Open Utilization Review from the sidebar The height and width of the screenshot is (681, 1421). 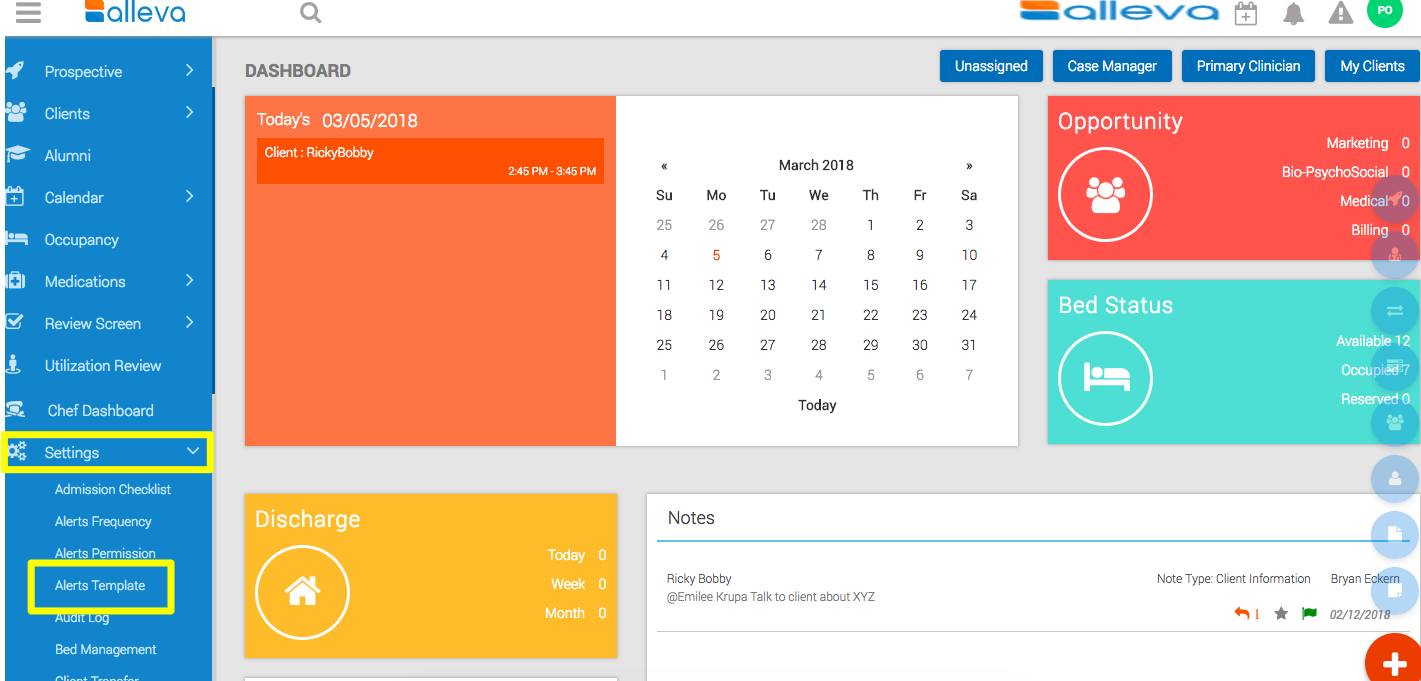pyautogui.click(x=102, y=366)
